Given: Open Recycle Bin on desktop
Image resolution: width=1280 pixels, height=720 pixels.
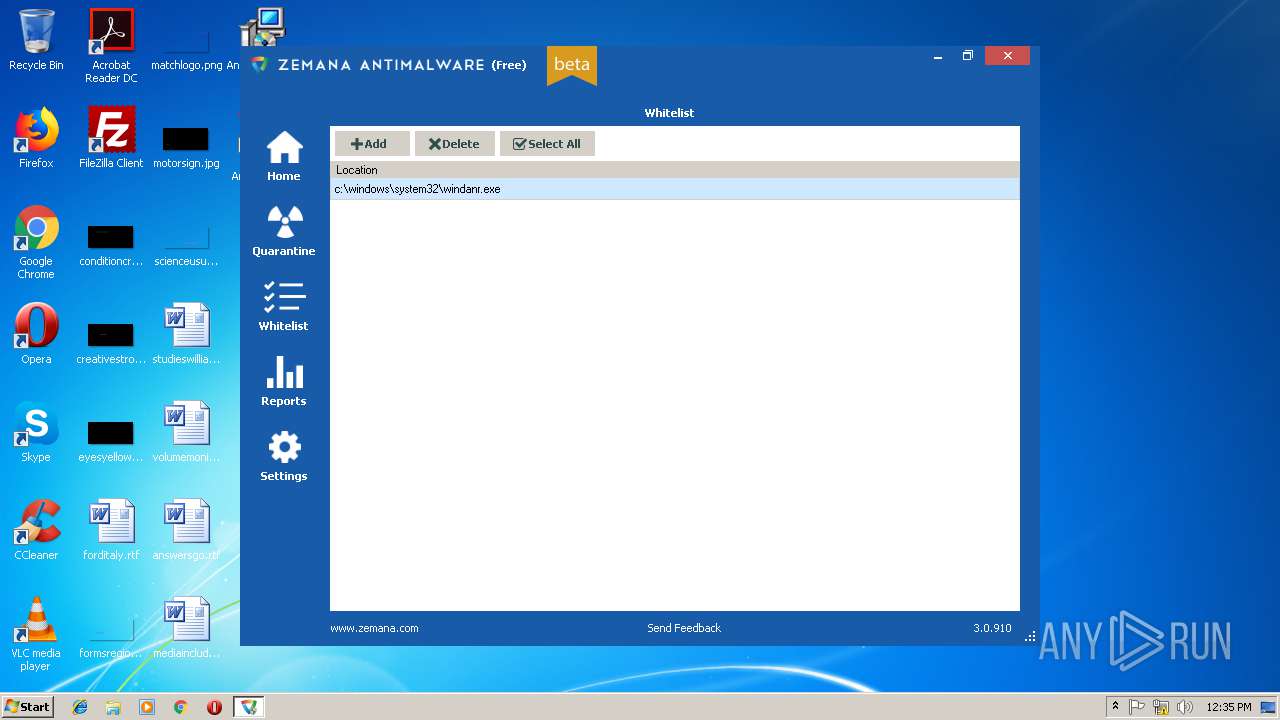Looking at the screenshot, I should pos(36,40).
